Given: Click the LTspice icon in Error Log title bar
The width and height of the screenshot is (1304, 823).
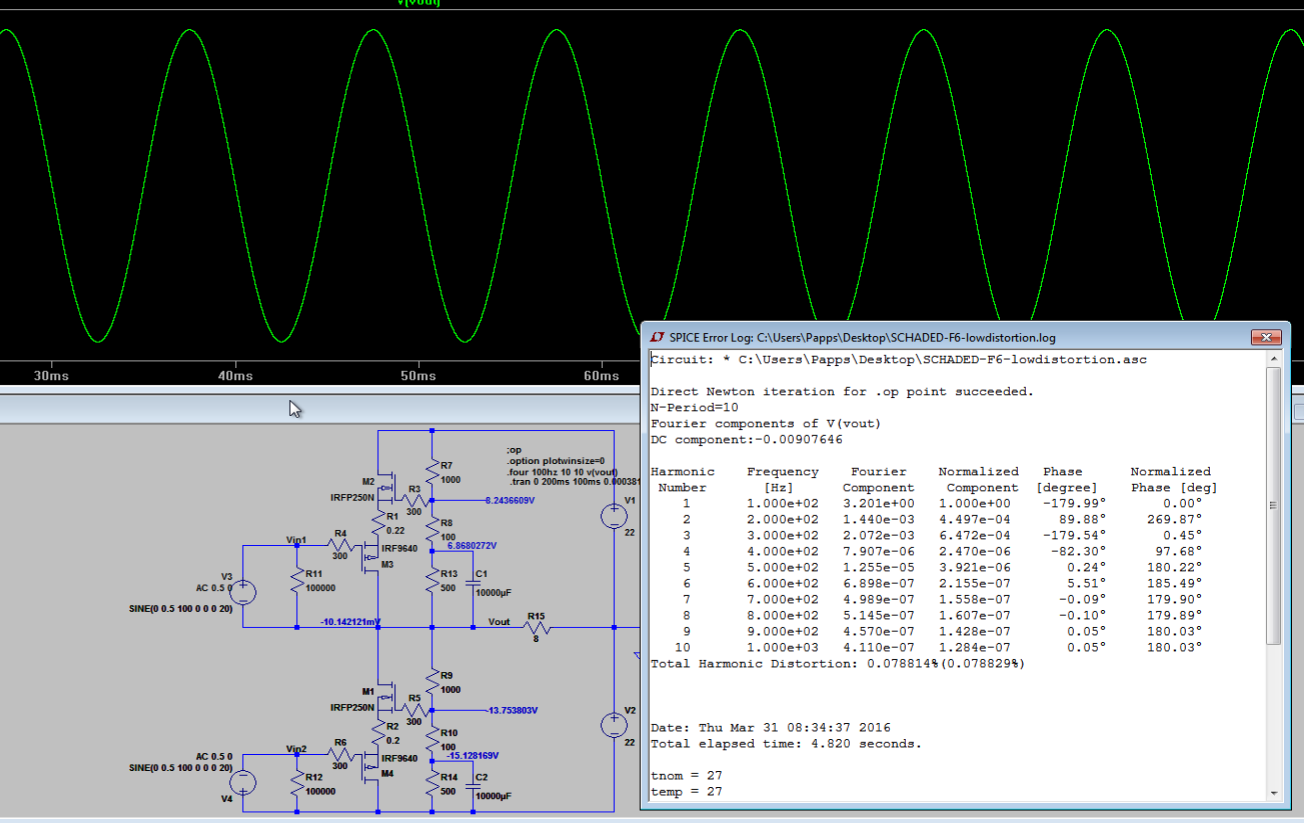Looking at the screenshot, I should (657, 337).
